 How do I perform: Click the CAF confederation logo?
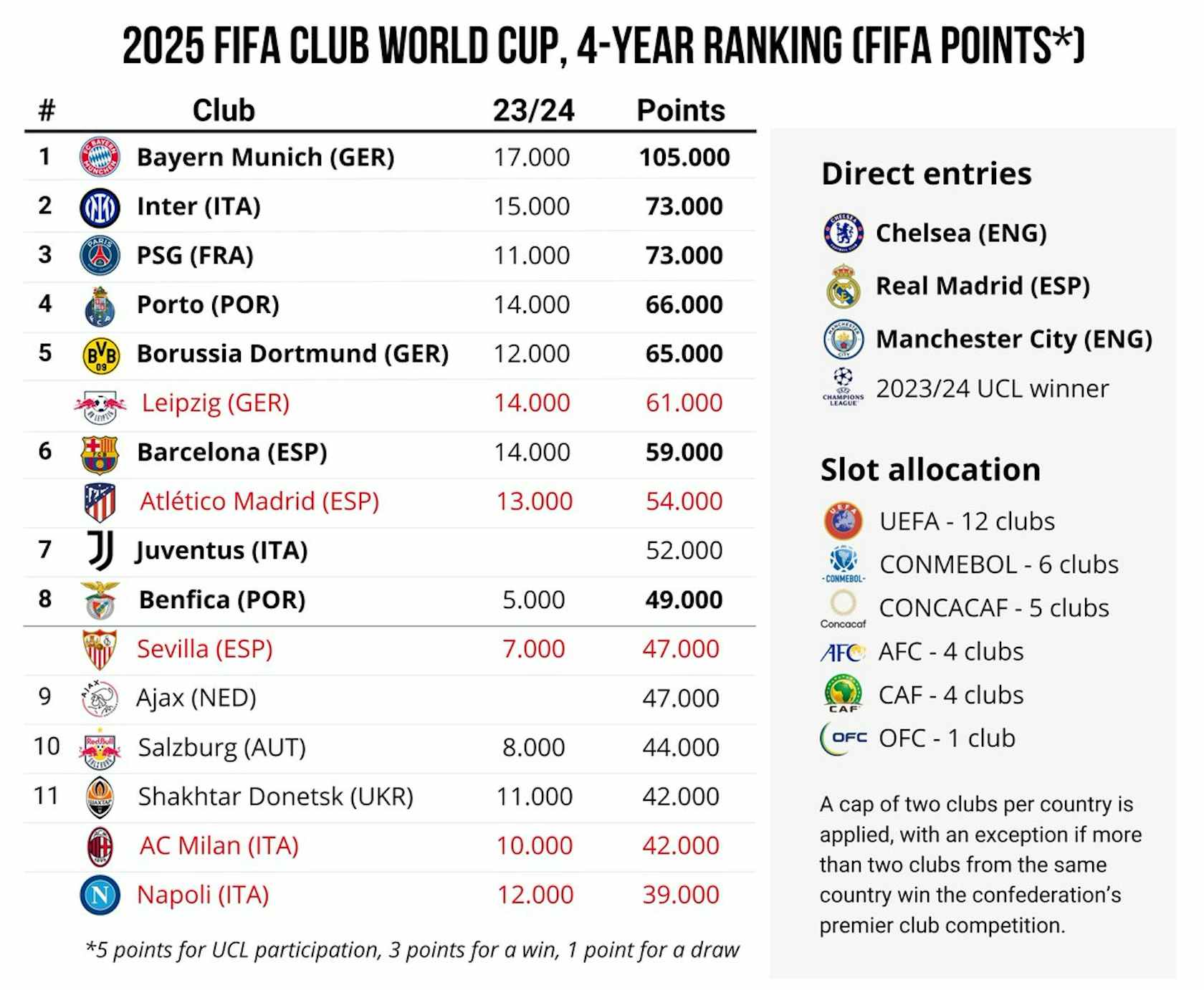[844, 695]
